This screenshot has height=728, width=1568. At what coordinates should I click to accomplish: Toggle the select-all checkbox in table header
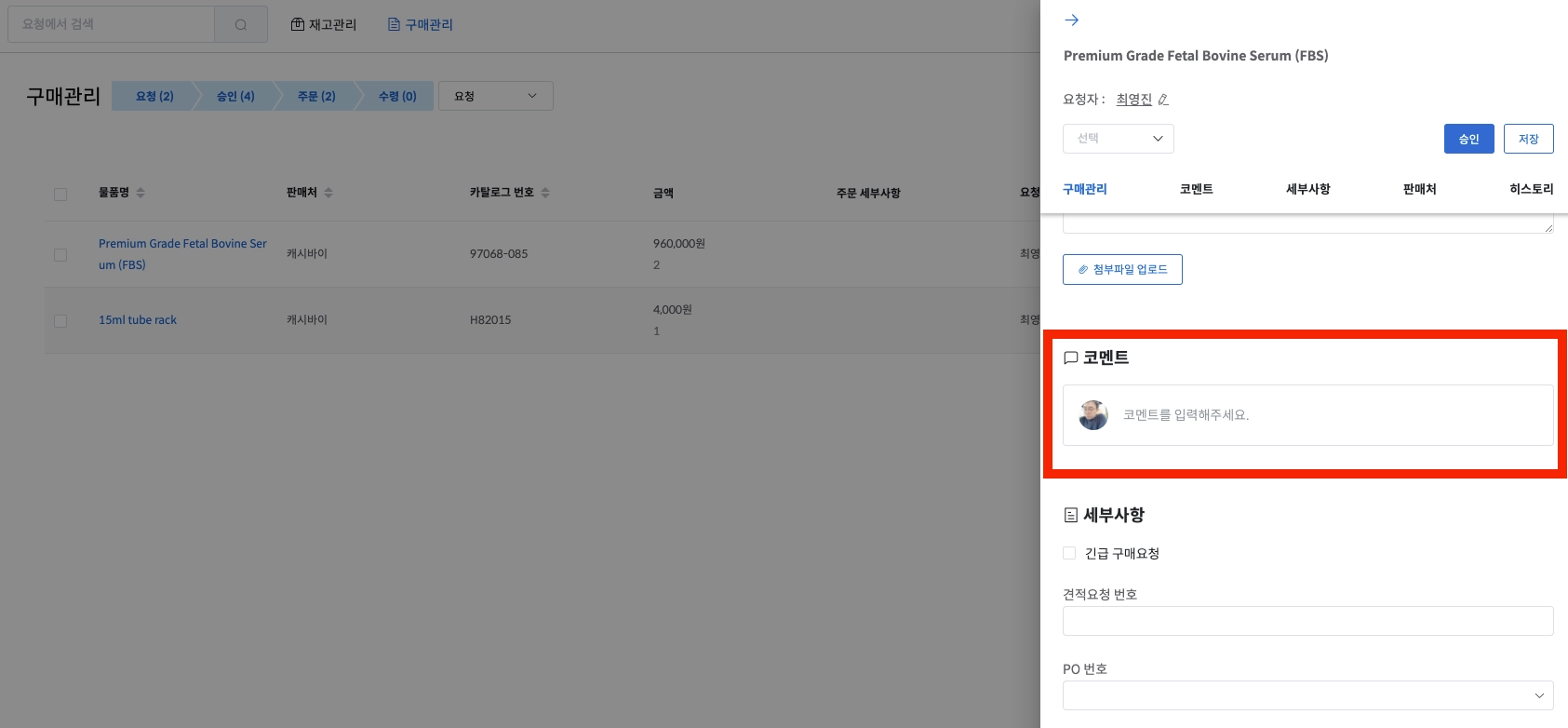click(60, 195)
